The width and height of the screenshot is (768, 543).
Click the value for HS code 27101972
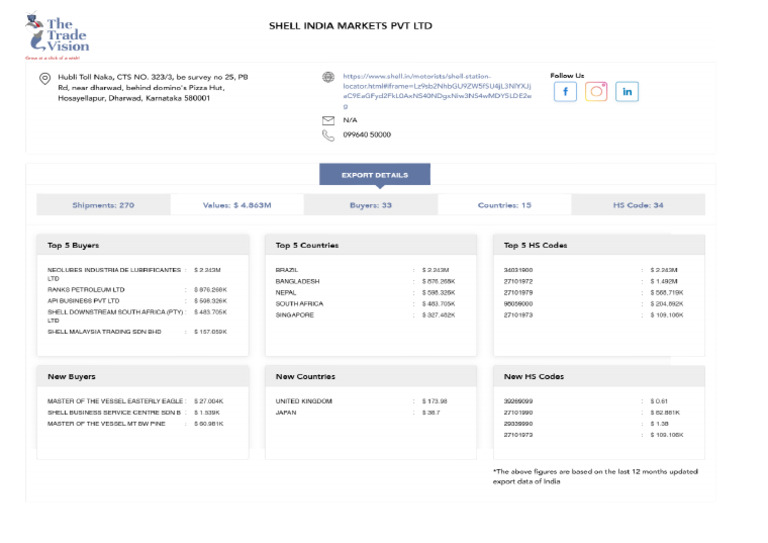[x=664, y=282]
